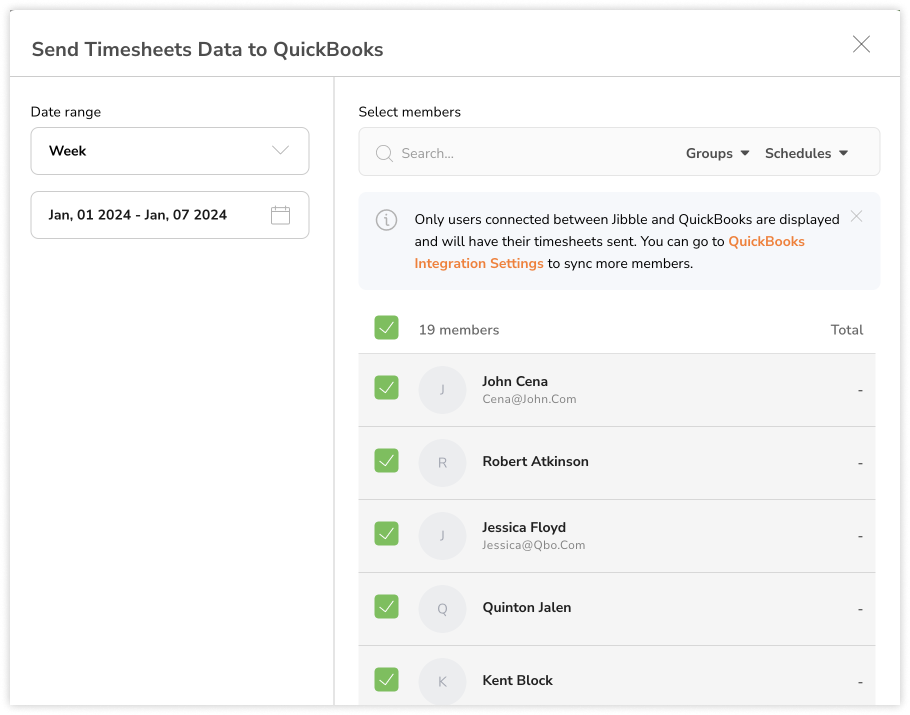Click Quinton Jalen's Q avatar
The width and height of the screenshot is (910, 715).
442,609
